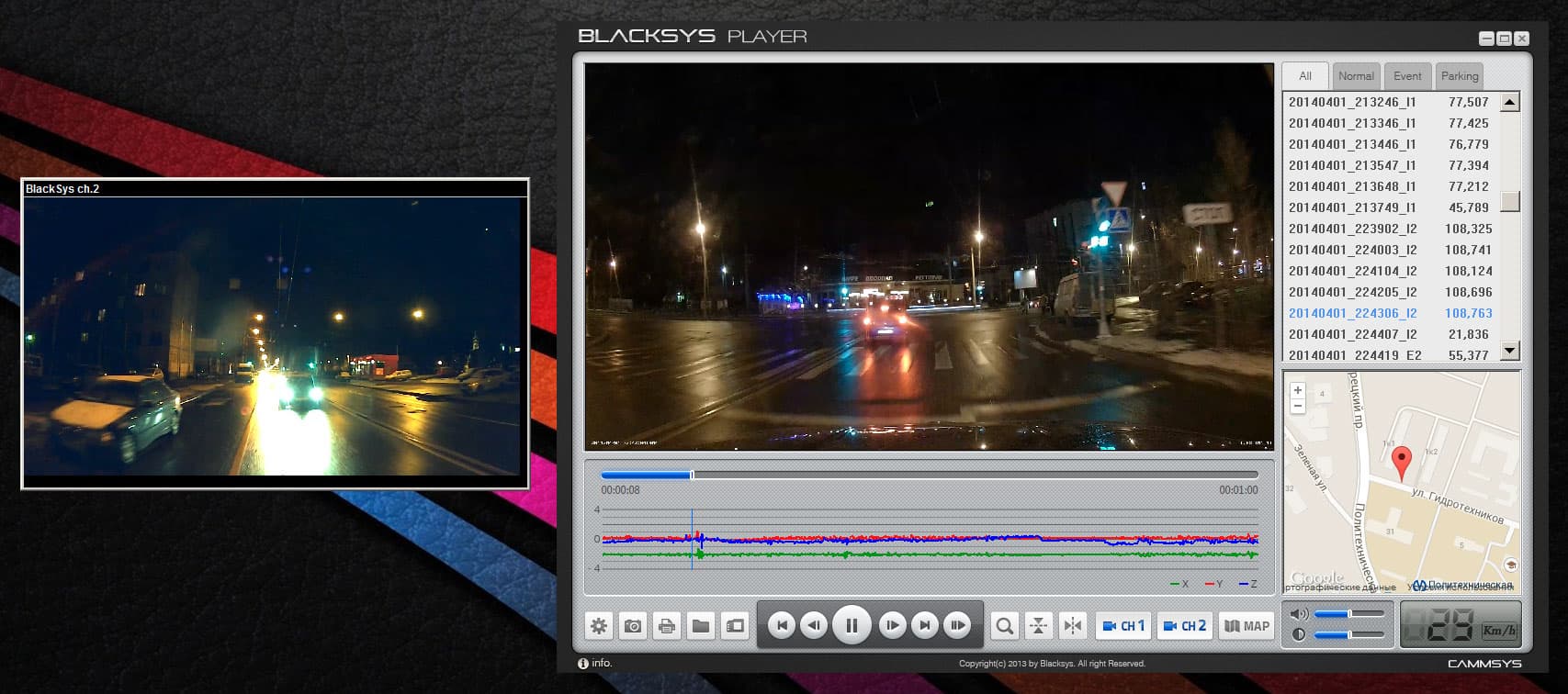Activate the magnifier zoom tool

point(1005,626)
